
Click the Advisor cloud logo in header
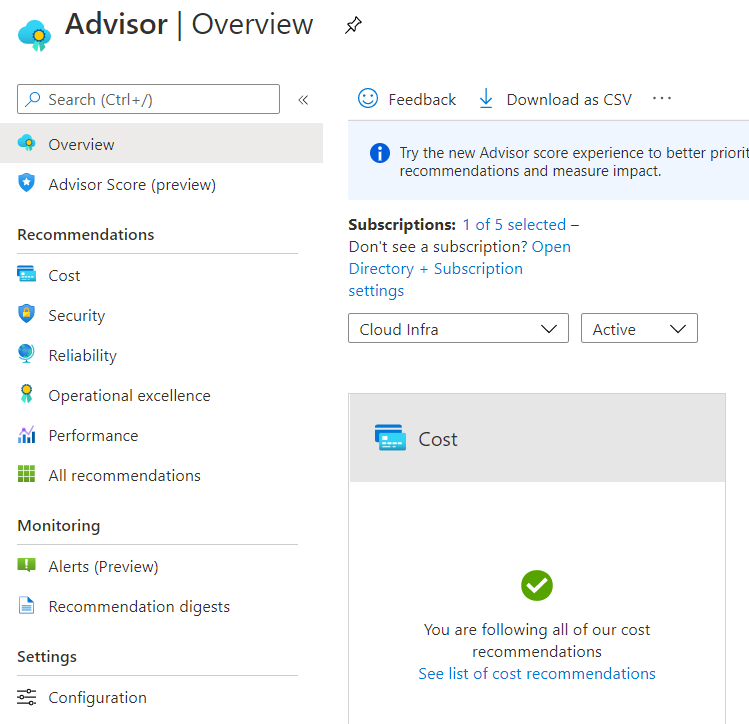(34, 35)
